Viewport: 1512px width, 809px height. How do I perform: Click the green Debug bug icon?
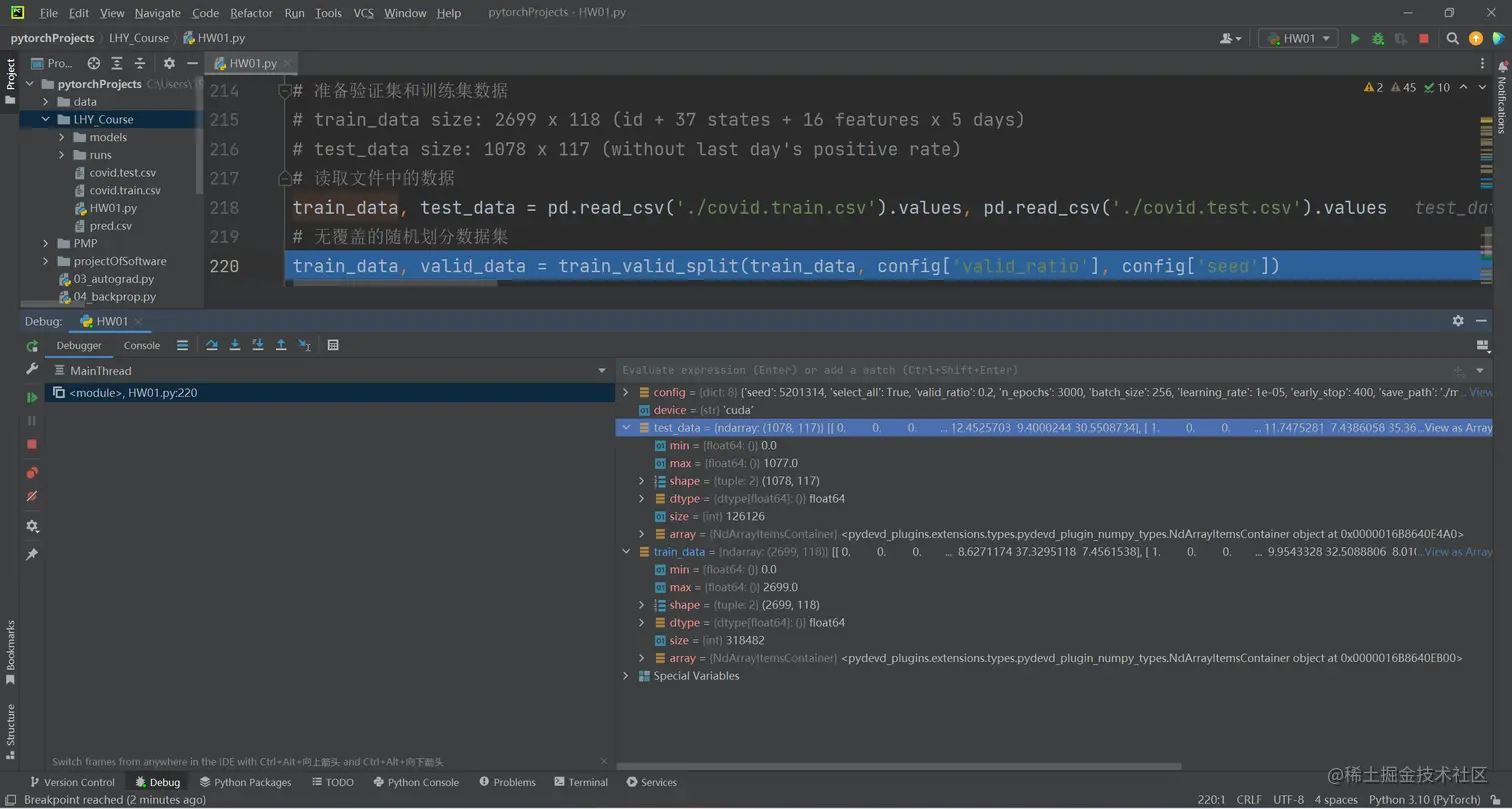(x=1378, y=38)
